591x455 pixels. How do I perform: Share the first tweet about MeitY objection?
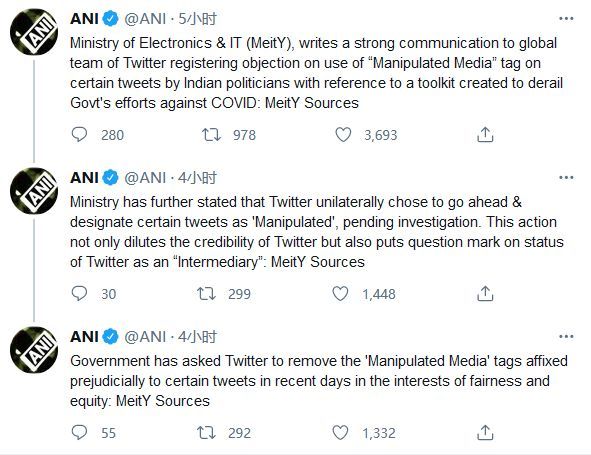coord(485,135)
